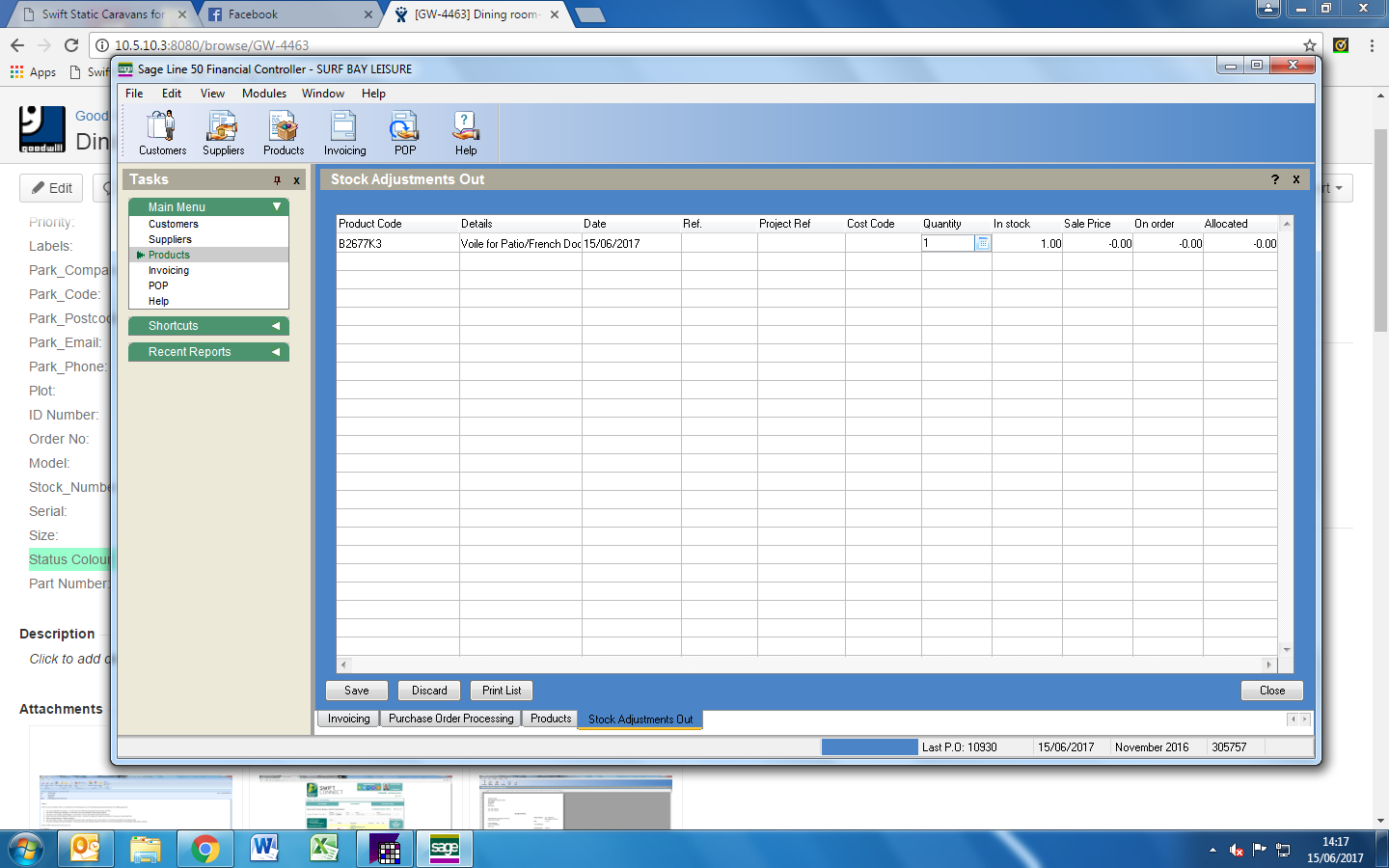Open Outlook from the taskbar
This screenshot has width=1389, height=868.
tap(86, 850)
